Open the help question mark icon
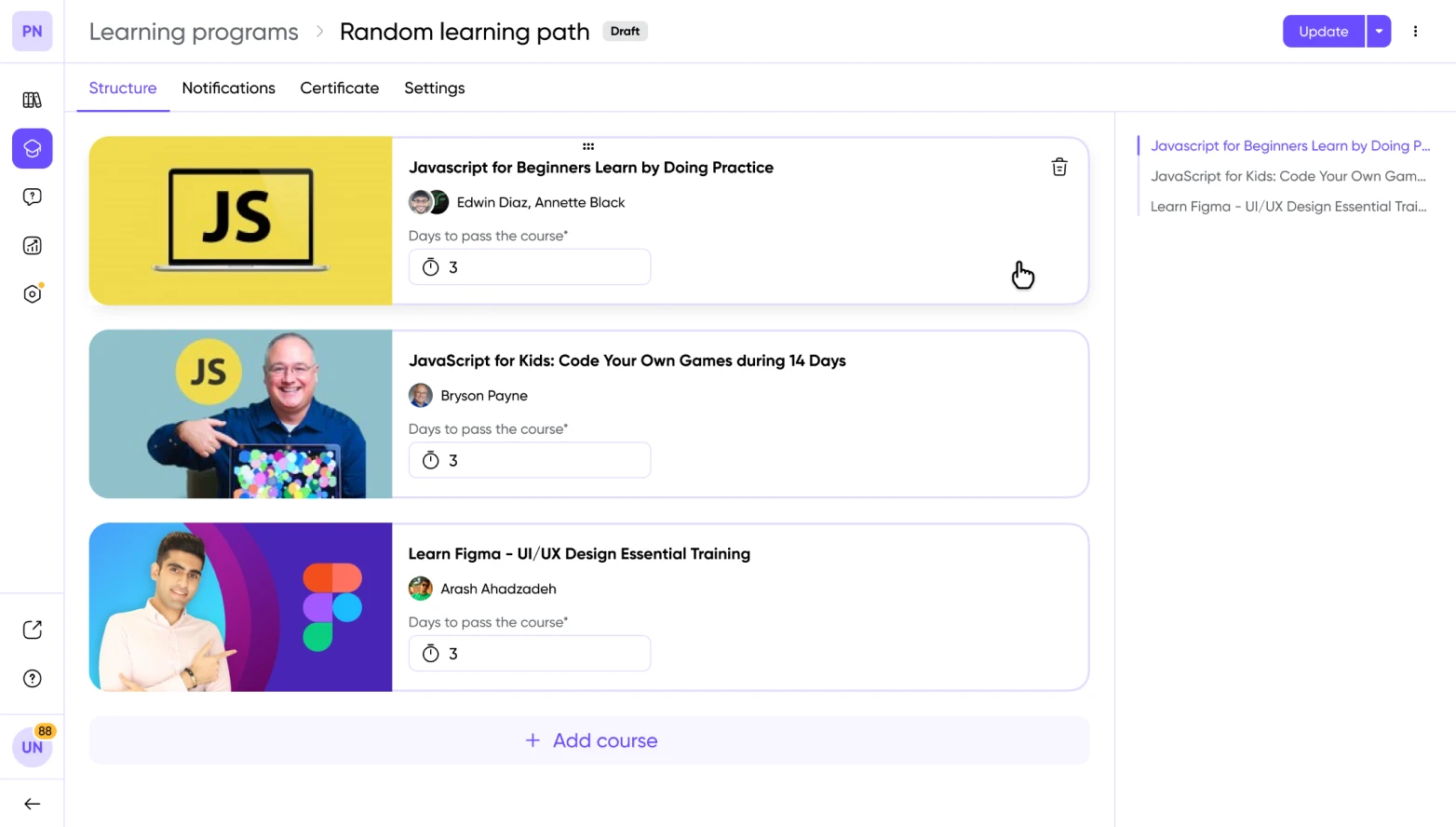Image resolution: width=1456 pixels, height=827 pixels. [32, 678]
